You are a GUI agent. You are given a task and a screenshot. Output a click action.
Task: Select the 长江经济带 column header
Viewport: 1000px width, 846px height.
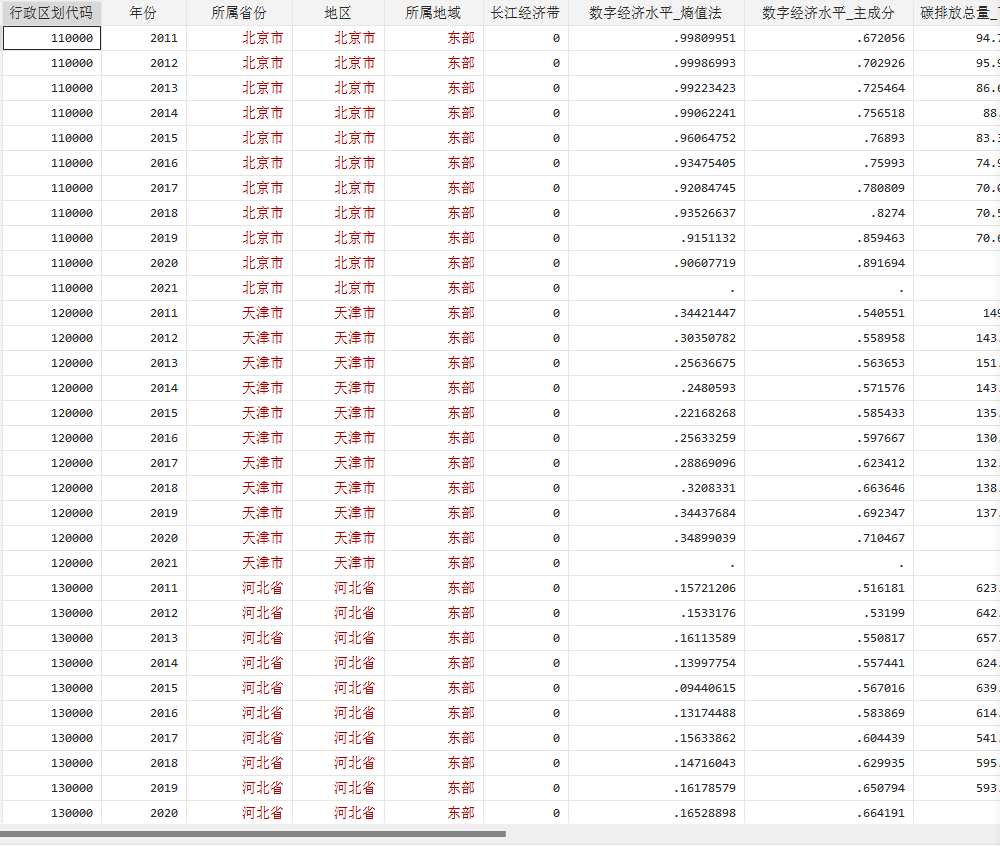(525, 13)
